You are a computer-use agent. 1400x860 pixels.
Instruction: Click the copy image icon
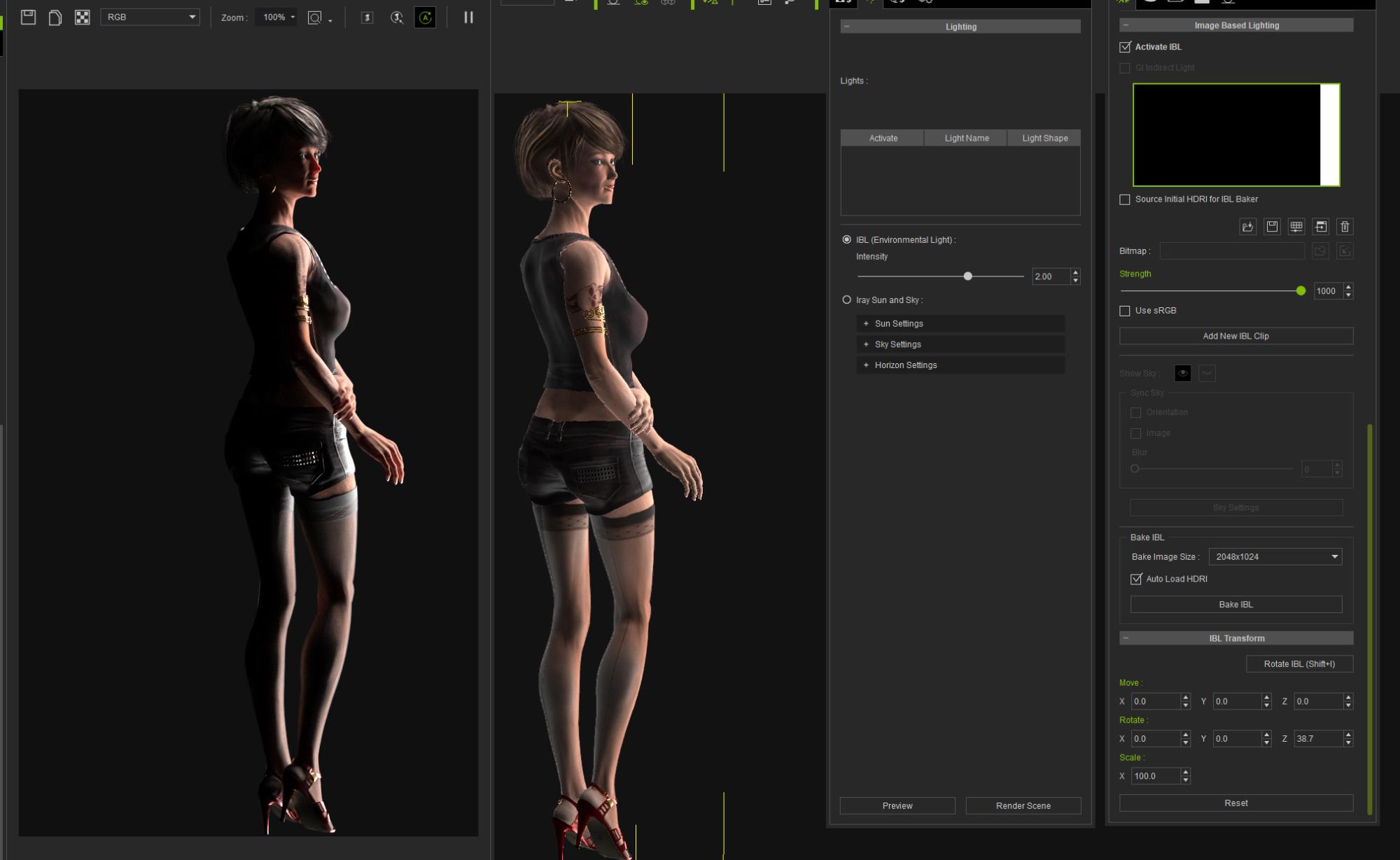pos(55,17)
